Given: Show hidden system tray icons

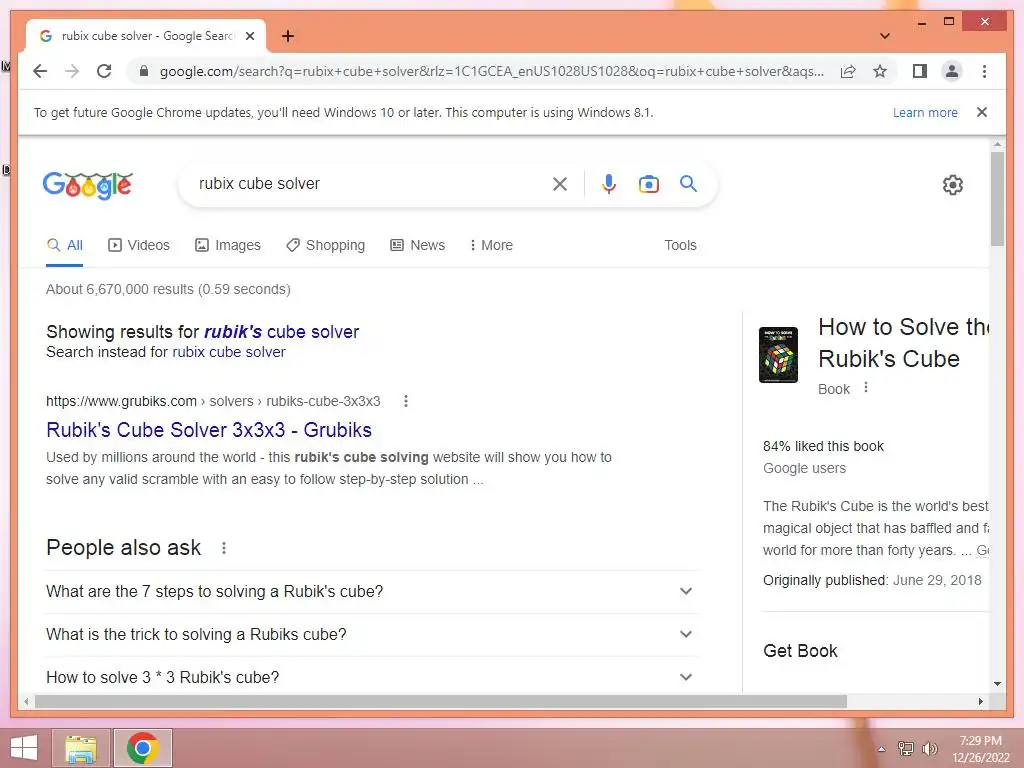Looking at the screenshot, I should pyautogui.click(x=881, y=749).
